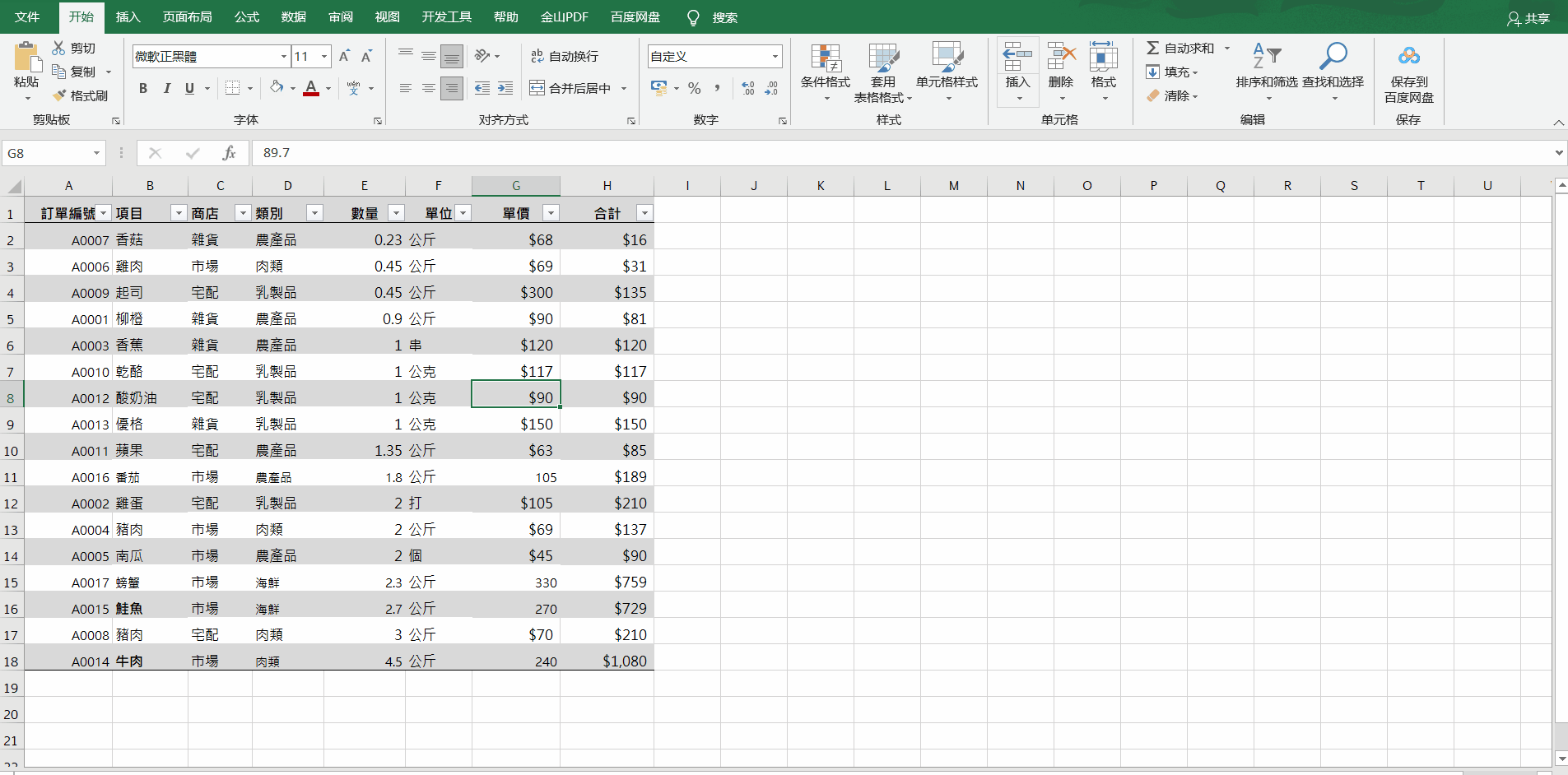Open the filter dropdown for 項目
Image resolution: width=1568 pixels, height=775 pixels.
(179, 213)
